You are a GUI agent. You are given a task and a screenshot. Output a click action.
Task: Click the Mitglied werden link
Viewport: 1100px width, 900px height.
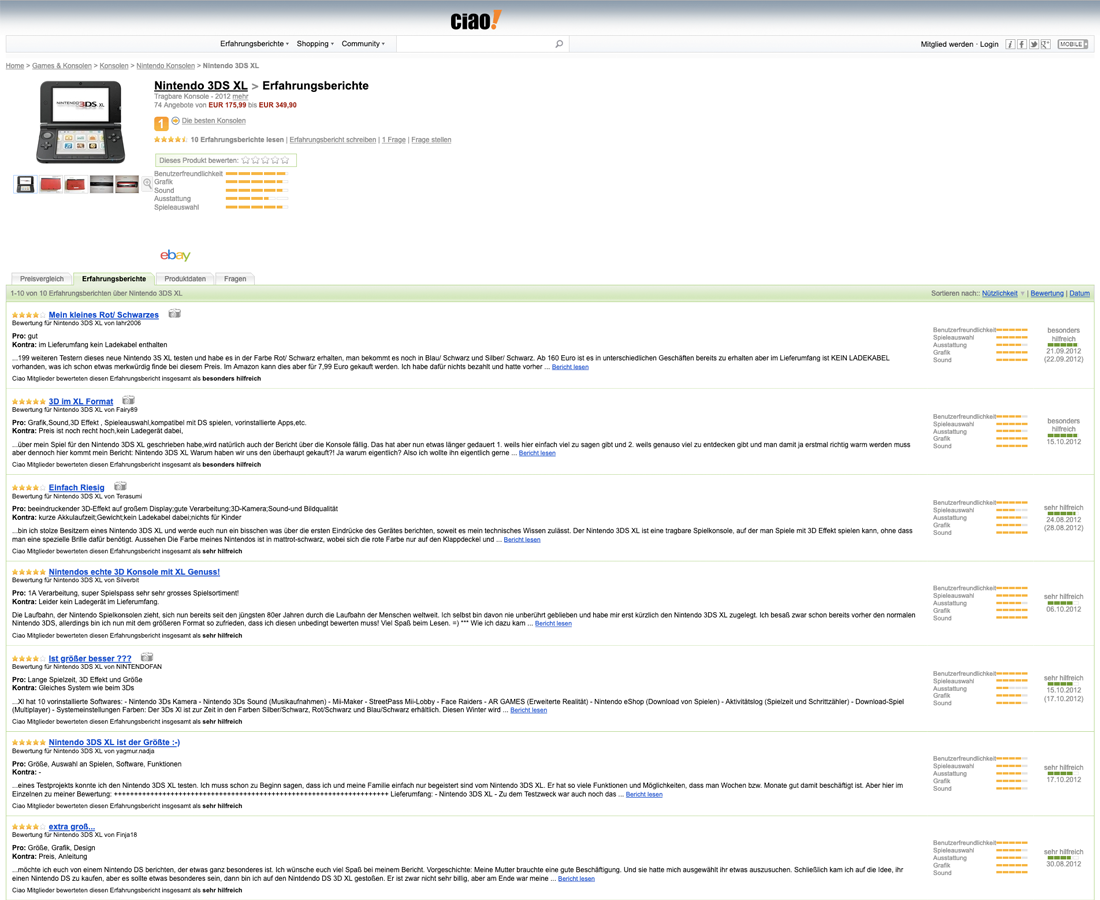click(x=947, y=44)
